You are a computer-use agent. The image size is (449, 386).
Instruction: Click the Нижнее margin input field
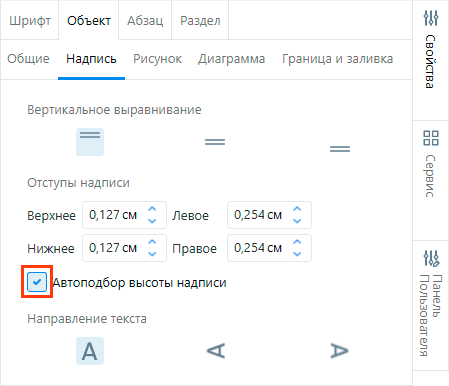point(124,248)
